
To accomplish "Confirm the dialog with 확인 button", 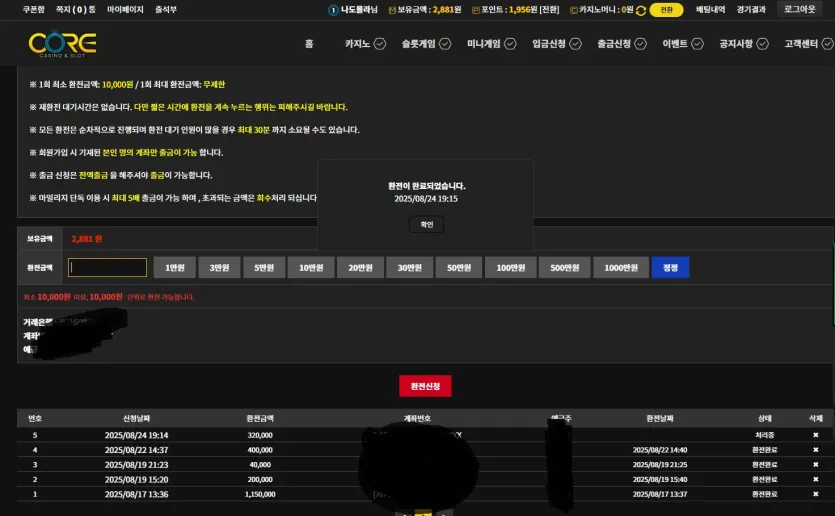I will point(427,224).
